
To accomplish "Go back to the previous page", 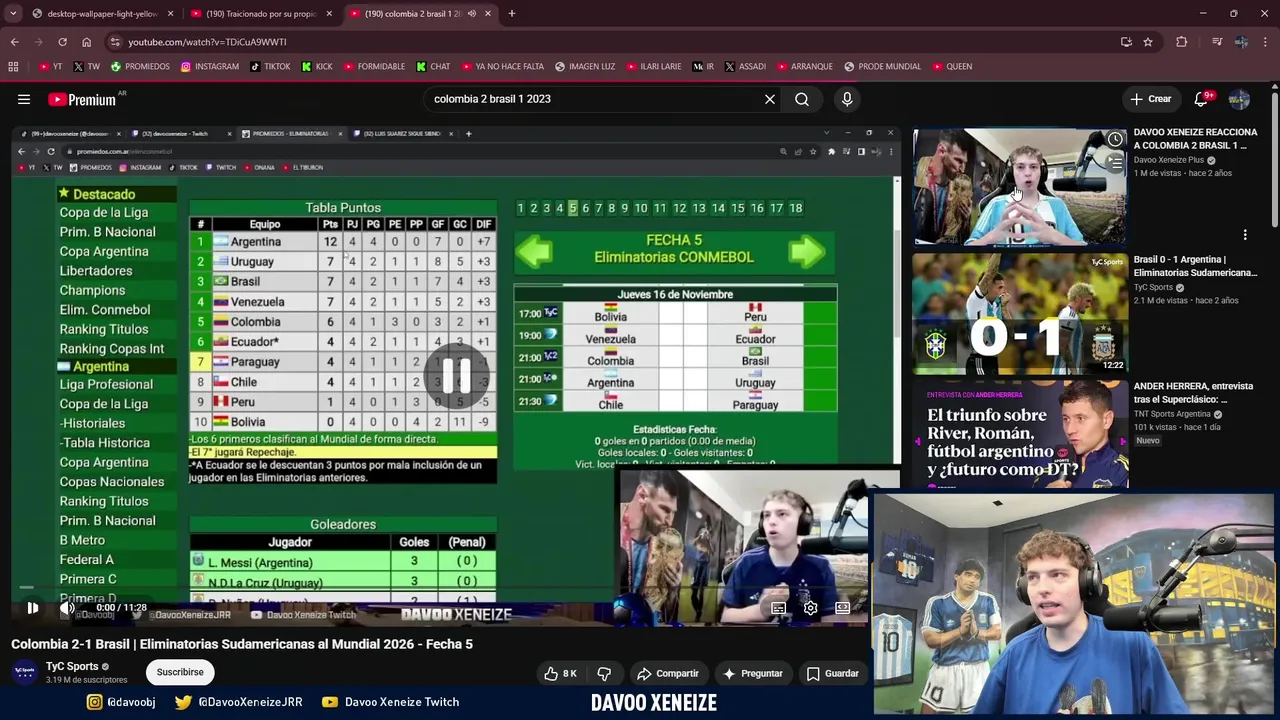I will click(14, 42).
